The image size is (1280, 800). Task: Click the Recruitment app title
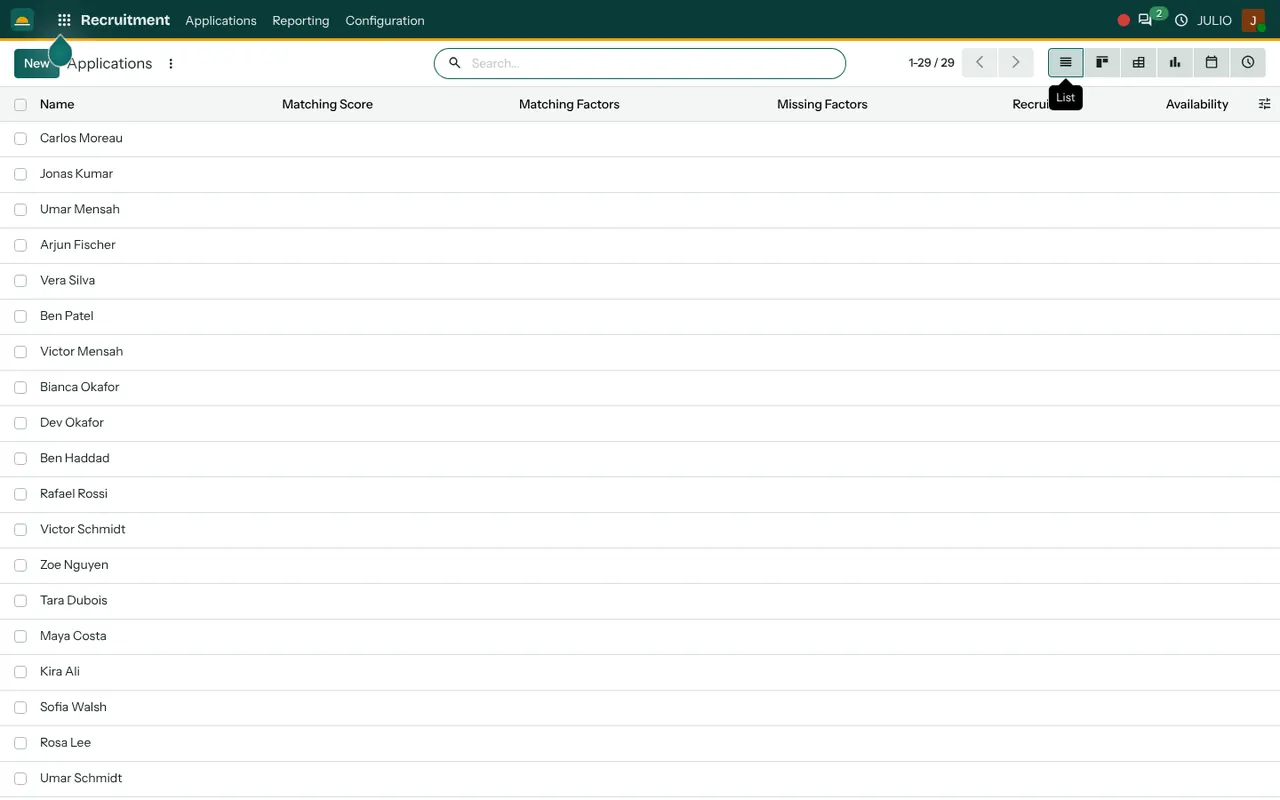pyautogui.click(x=125, y=20)
